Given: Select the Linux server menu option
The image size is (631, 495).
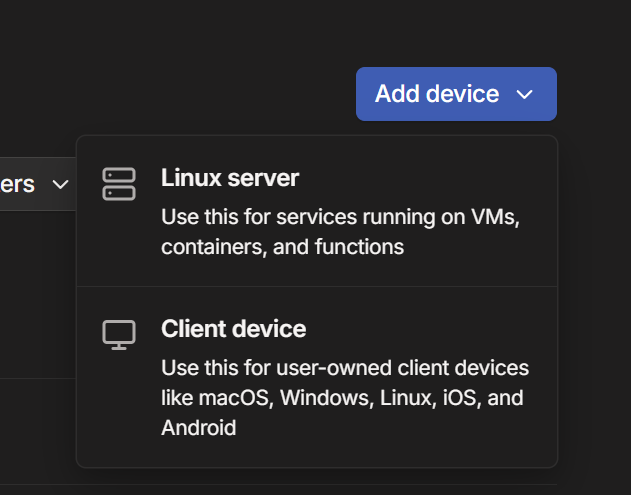Looking at the screenshot, I should pyautogui.click(x=317, y=211).
